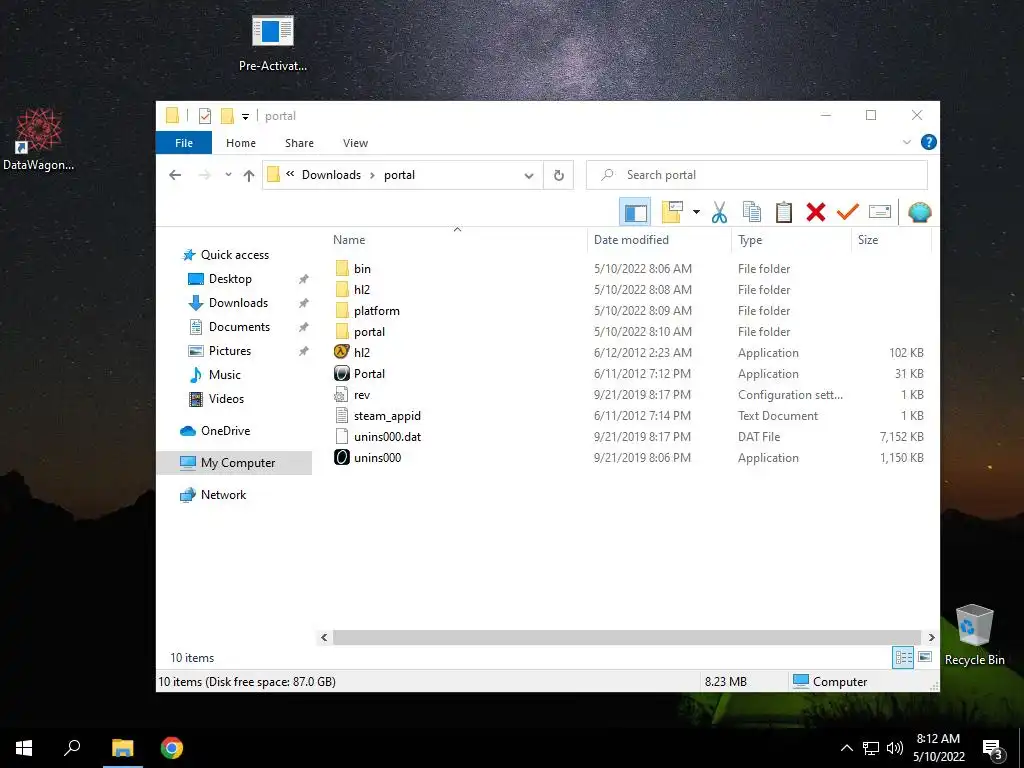Expand folder options toolbar dropdown arrow
Screen dimensions: 1024x768
click(x=696, y=212)
